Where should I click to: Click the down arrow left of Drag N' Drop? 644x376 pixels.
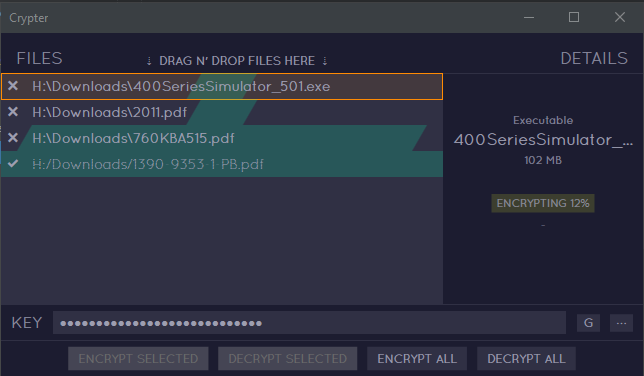tap(149, 61)
